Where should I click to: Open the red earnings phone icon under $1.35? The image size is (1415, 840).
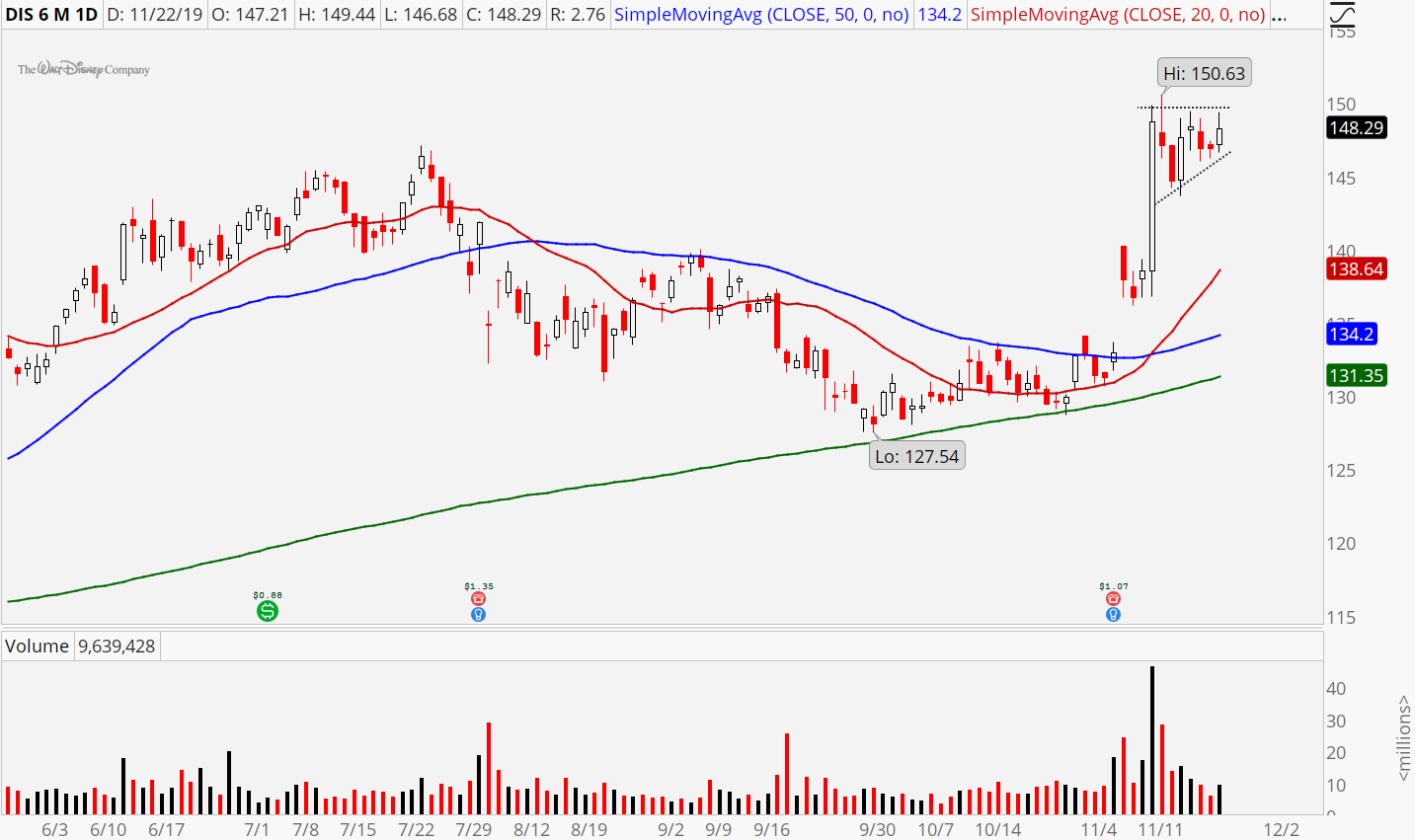pyautogui.click(x=478, y=598)
